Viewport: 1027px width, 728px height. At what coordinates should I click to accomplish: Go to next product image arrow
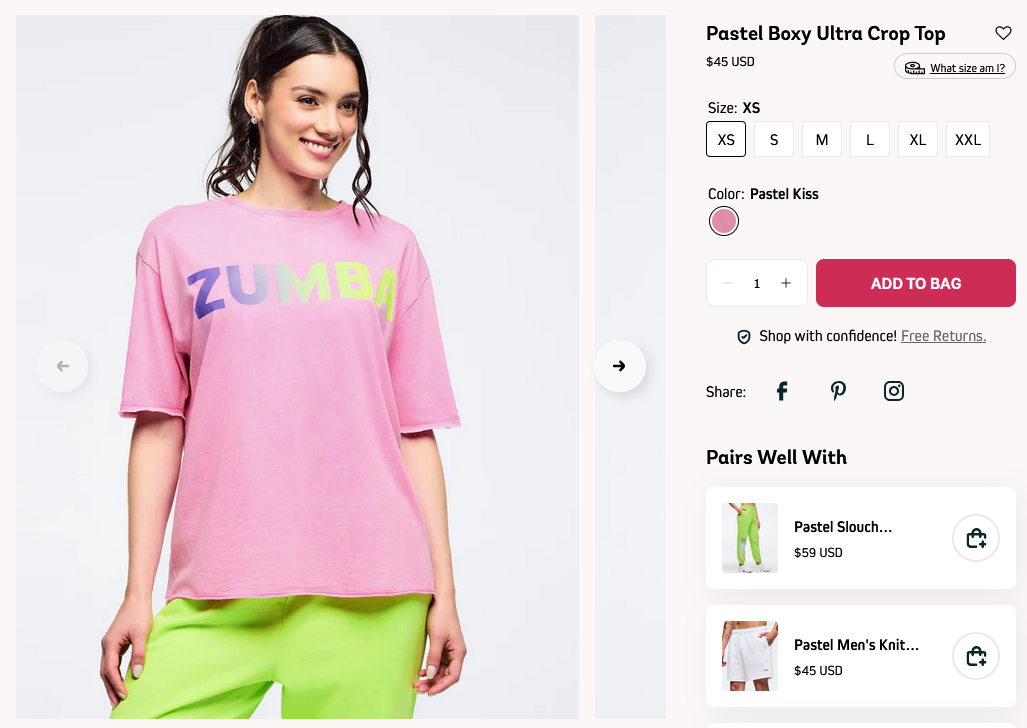click(620, 366)
